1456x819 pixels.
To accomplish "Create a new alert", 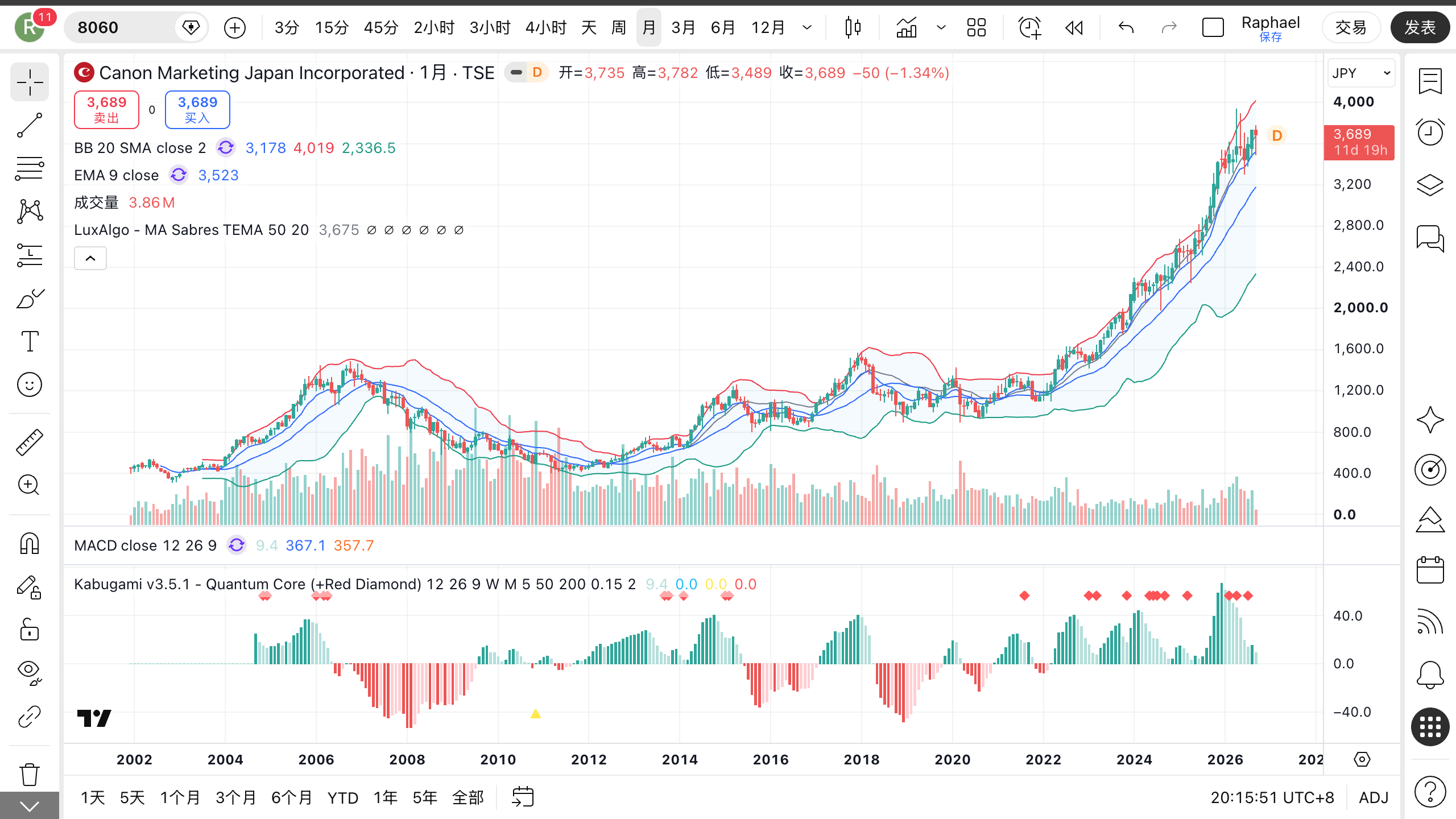I will [1029, 27].
